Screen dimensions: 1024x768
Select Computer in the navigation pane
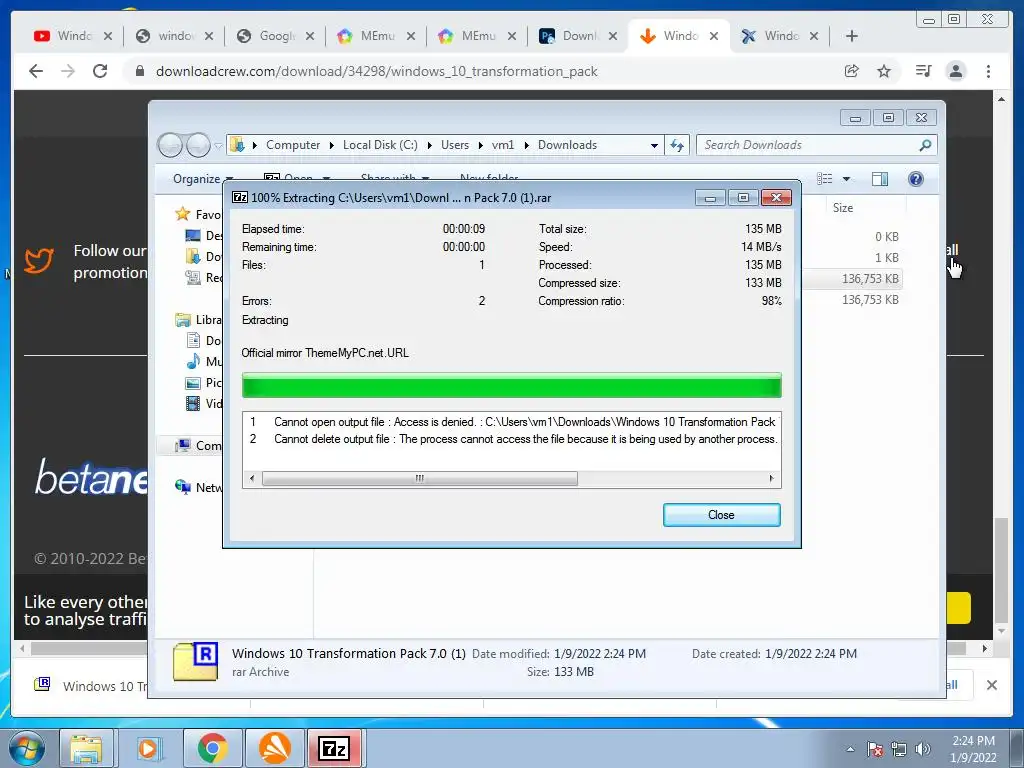coord(199,445)
